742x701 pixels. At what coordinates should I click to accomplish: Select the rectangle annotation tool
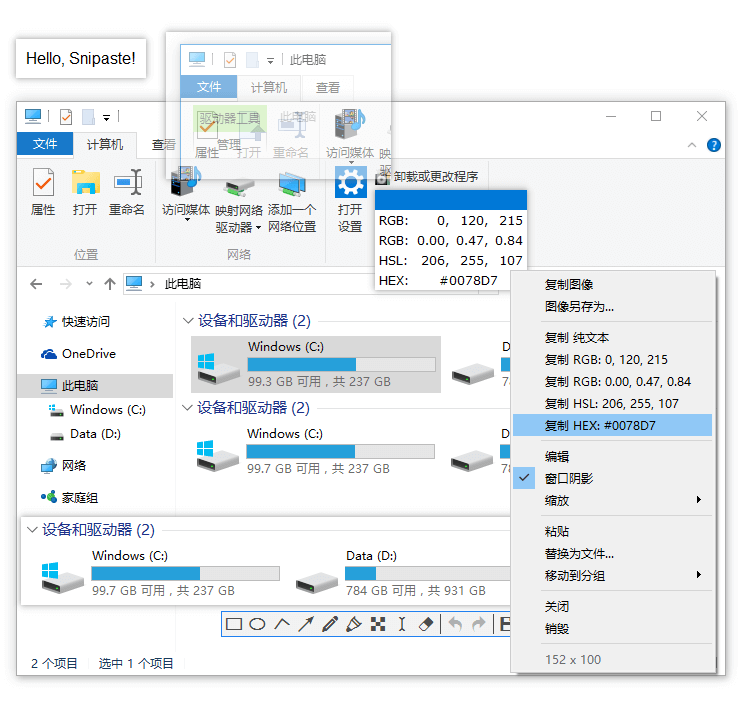coord(234,624)
